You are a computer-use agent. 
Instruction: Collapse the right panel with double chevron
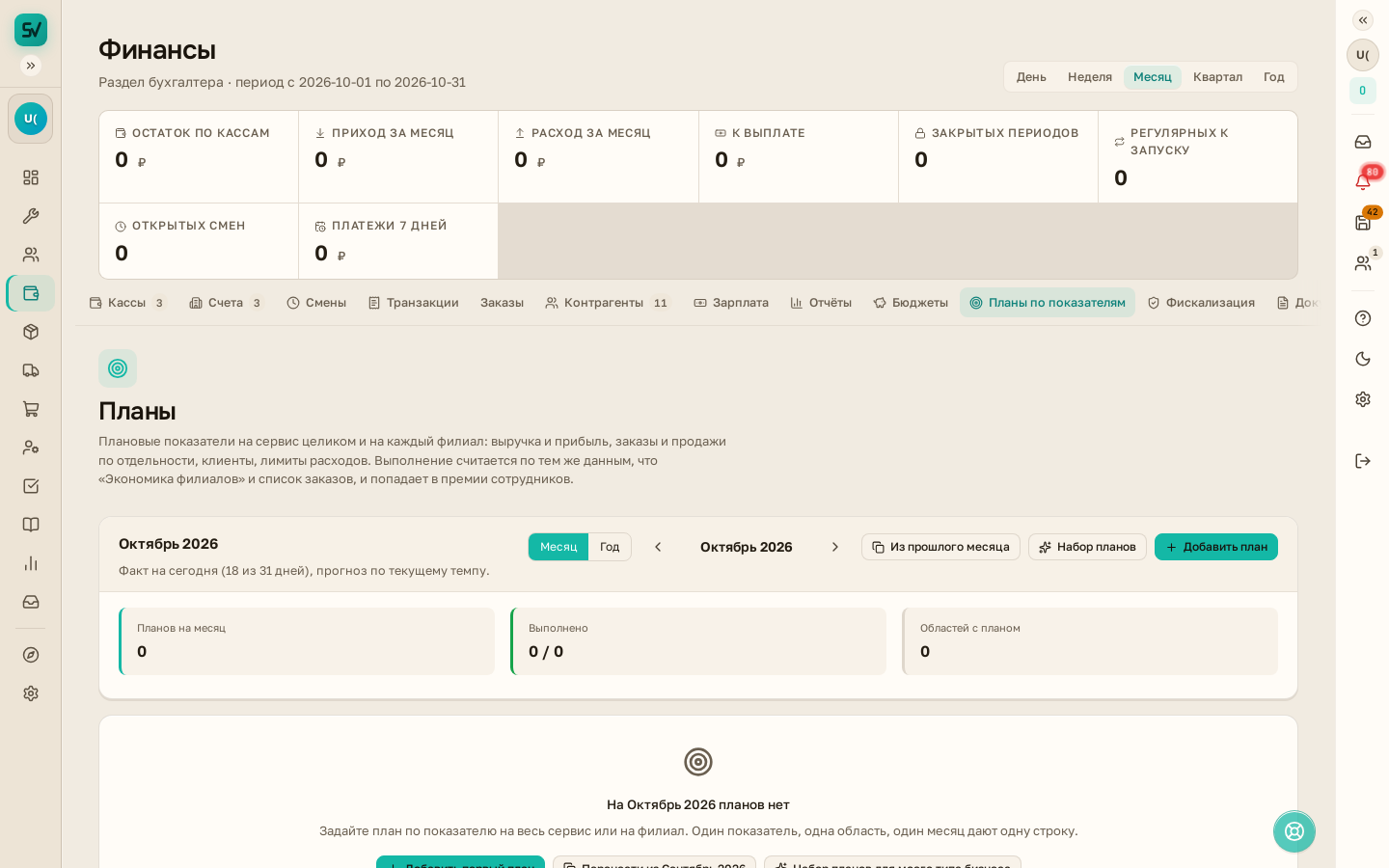1363,20
